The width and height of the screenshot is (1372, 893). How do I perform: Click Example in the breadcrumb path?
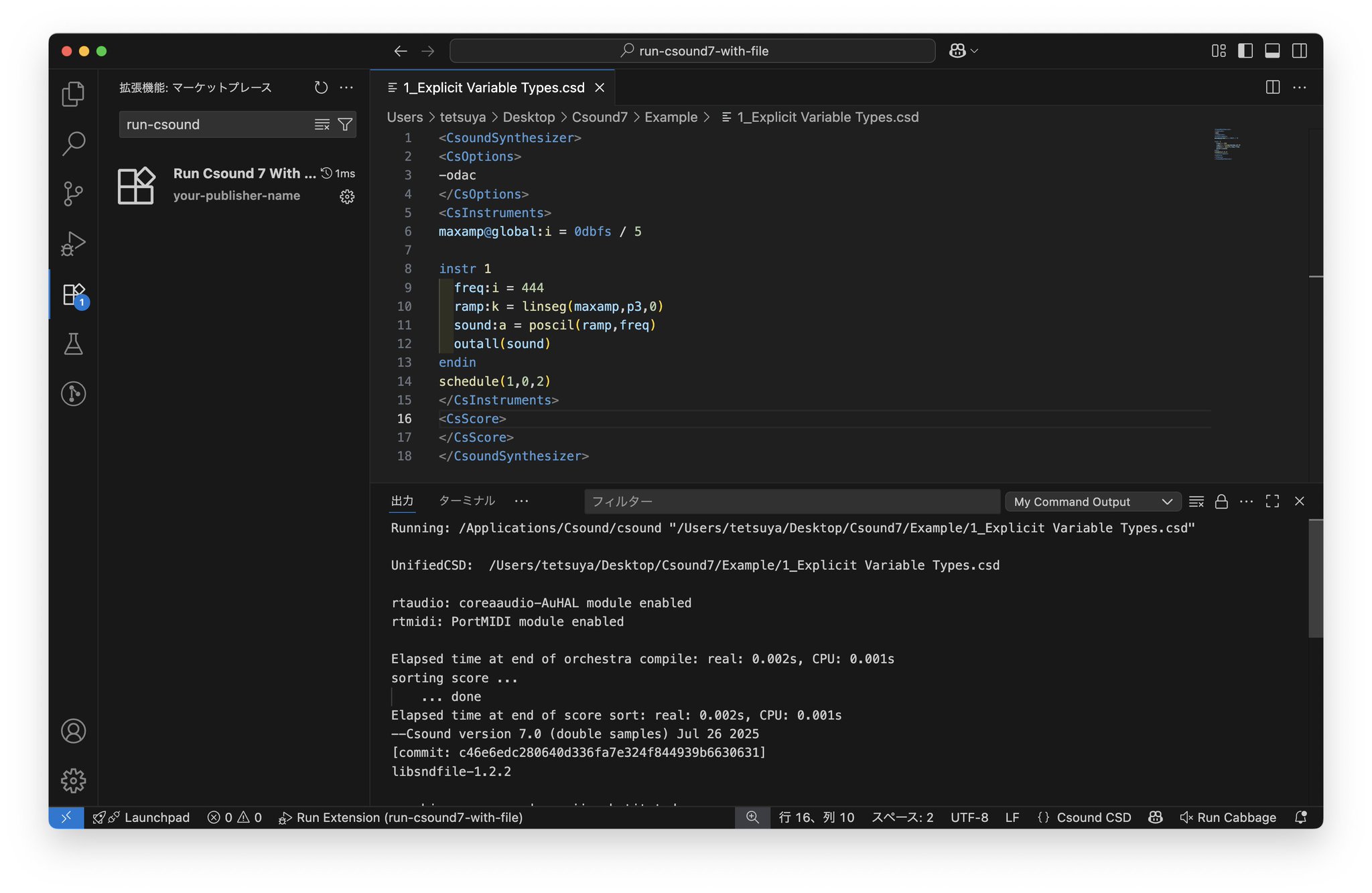coord(671,117)
